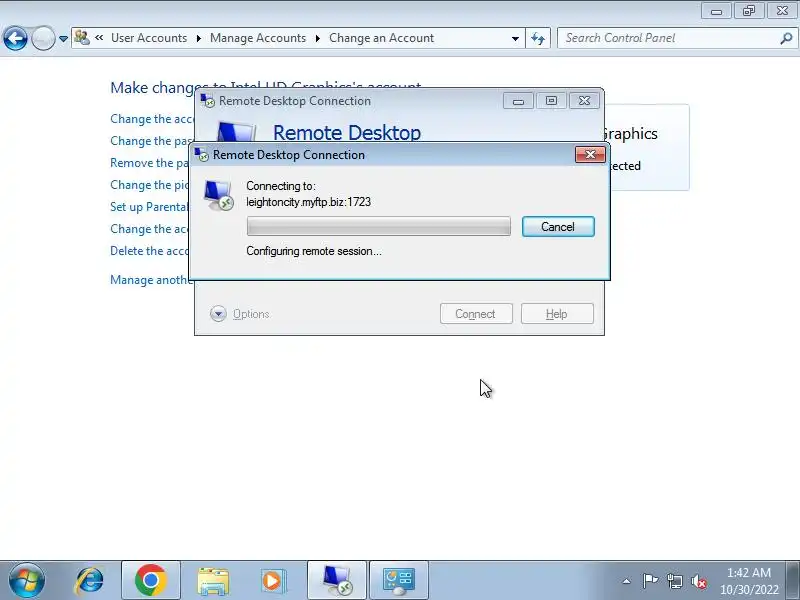Open the Delete the account link

click(x=149, y=251)
